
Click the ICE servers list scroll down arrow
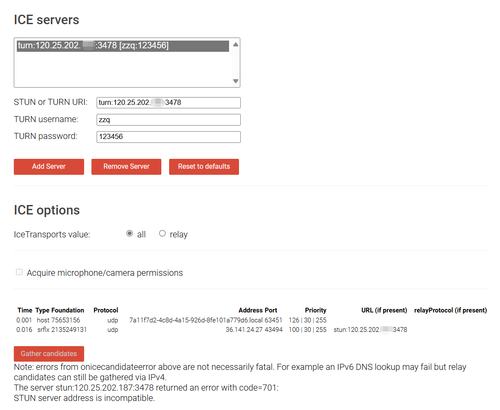[236, 81]
